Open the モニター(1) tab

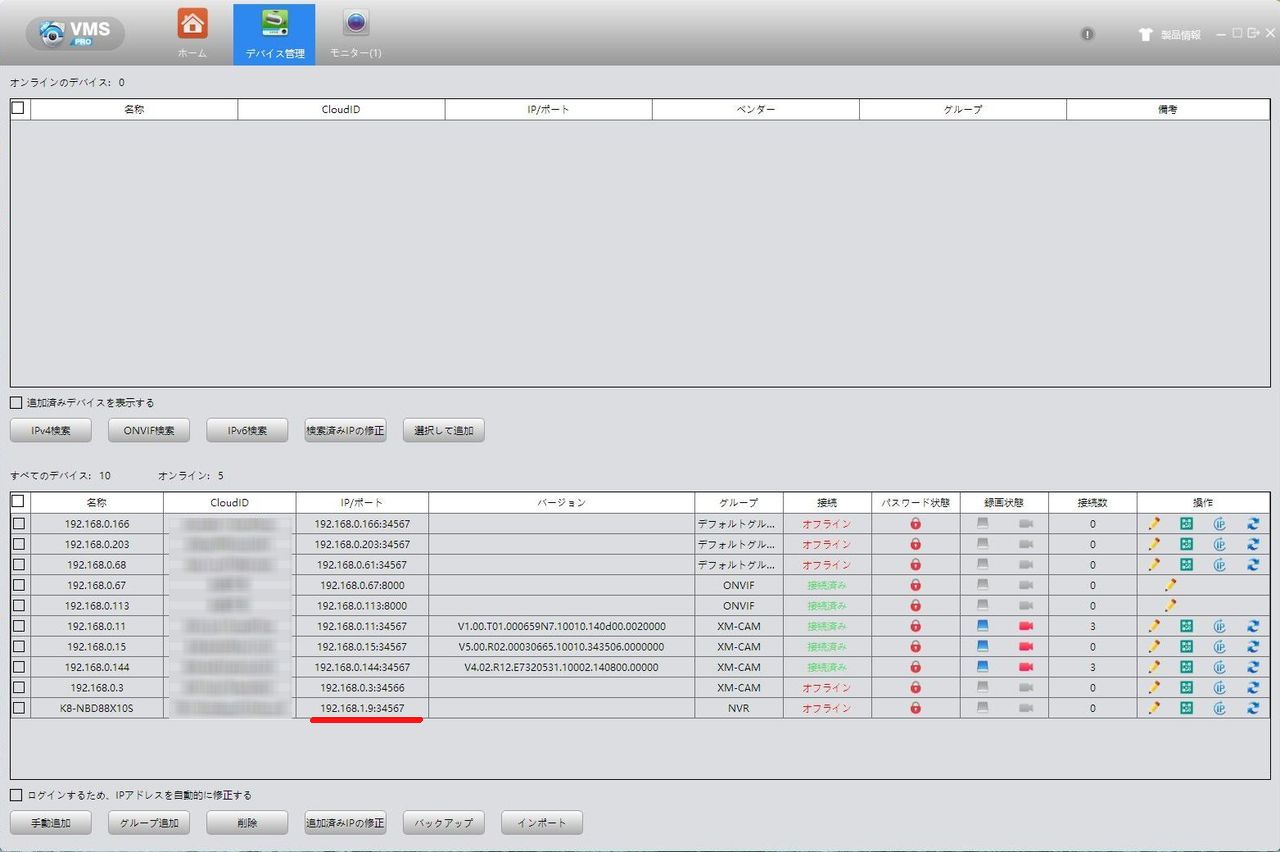356,33
